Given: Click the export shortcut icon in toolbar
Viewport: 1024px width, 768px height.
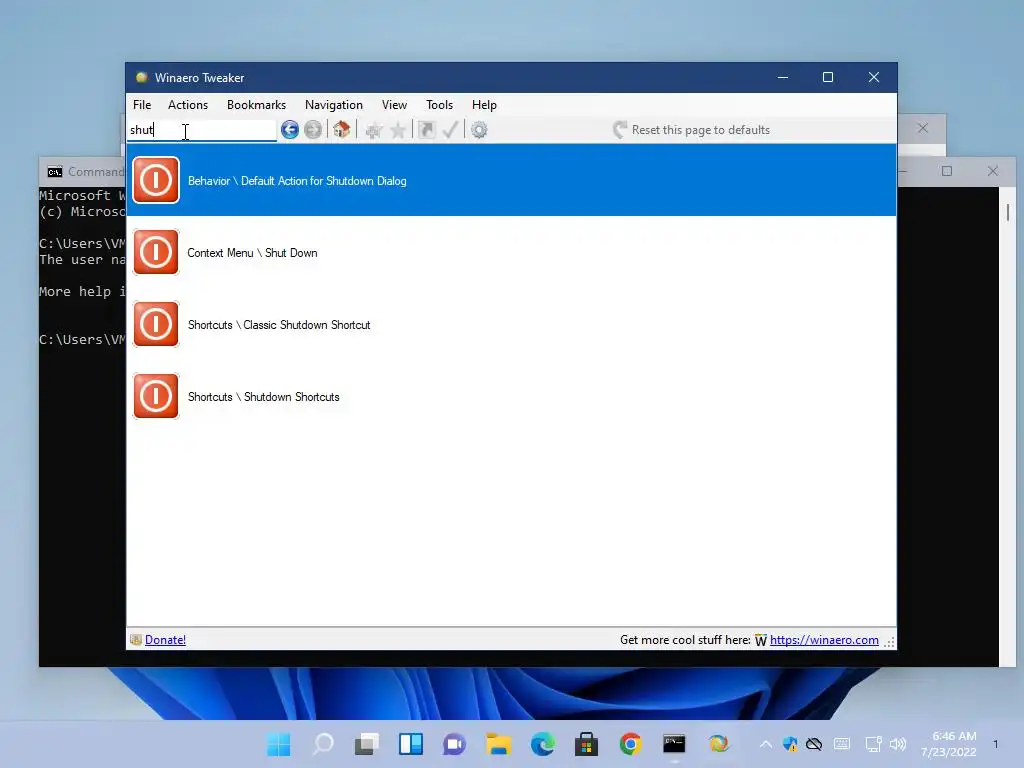Looking at the screenshot, I should [x=426, y=130].
